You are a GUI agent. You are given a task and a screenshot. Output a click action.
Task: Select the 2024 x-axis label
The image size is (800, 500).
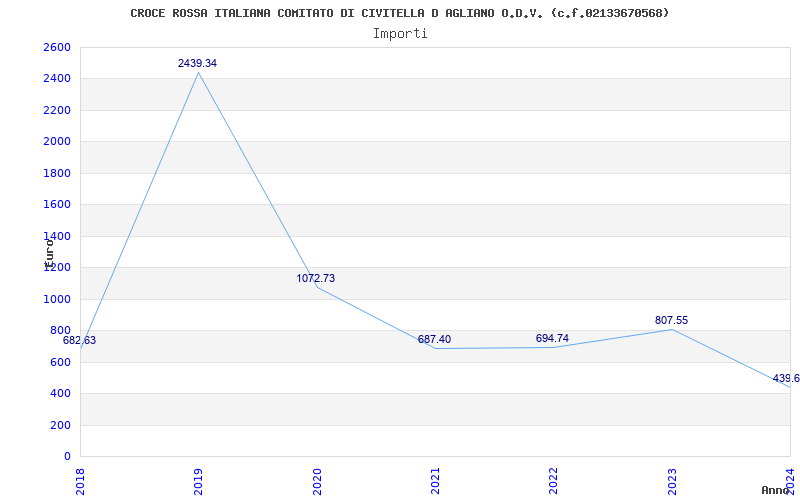coord(790,481)
